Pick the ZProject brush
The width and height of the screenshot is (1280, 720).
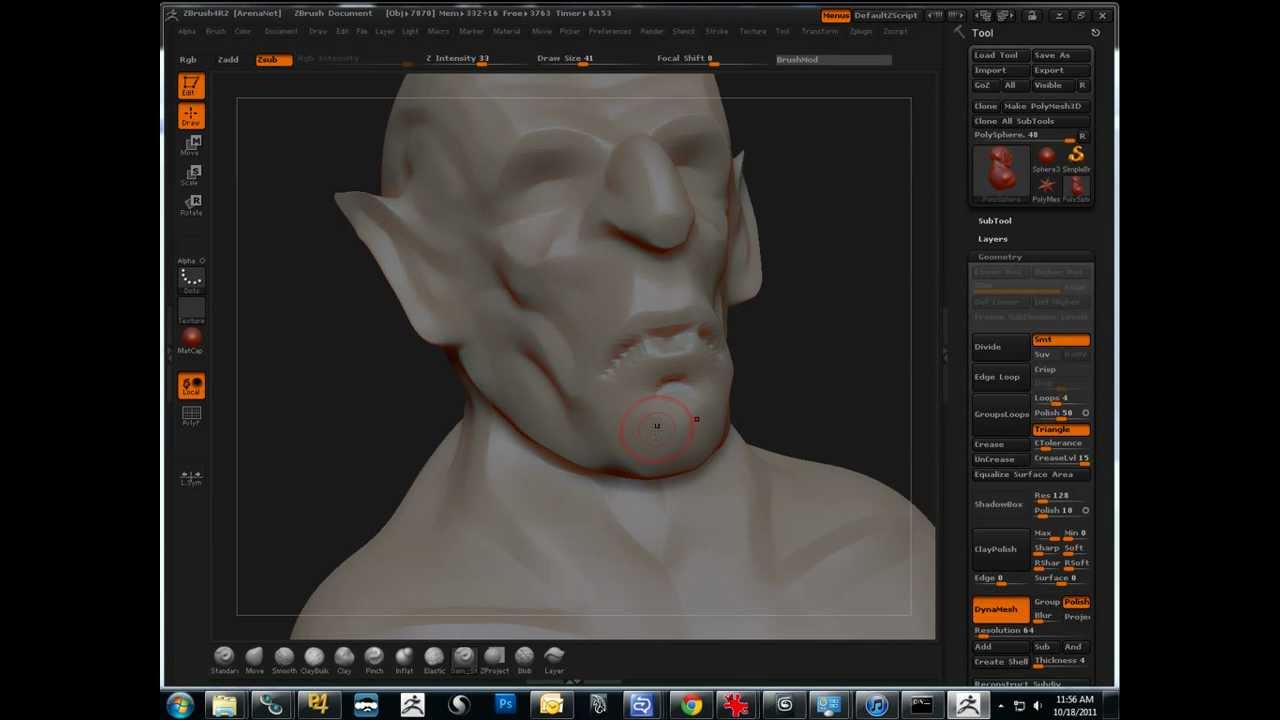click(x=494, y=660)
